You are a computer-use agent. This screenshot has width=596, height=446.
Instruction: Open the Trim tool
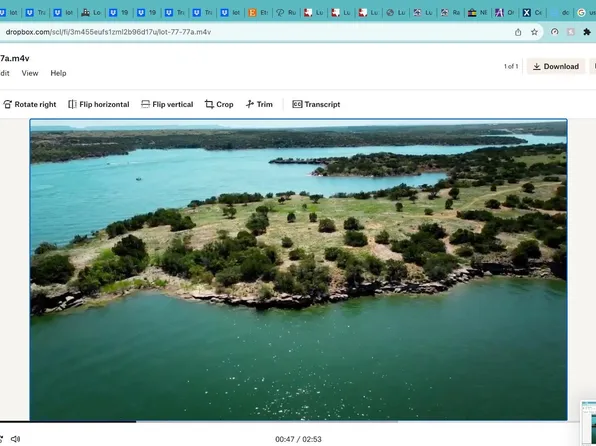pos(259,104)
